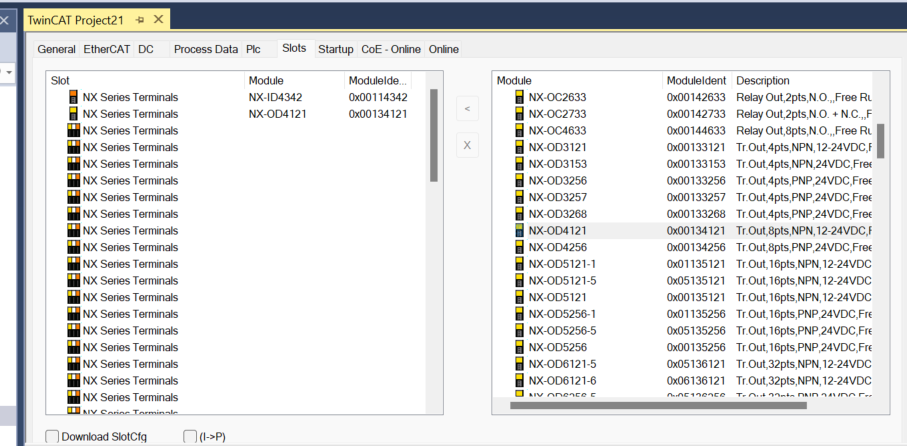
Task: Click the NX-OD5121-1 module icon
Action: 519,264
